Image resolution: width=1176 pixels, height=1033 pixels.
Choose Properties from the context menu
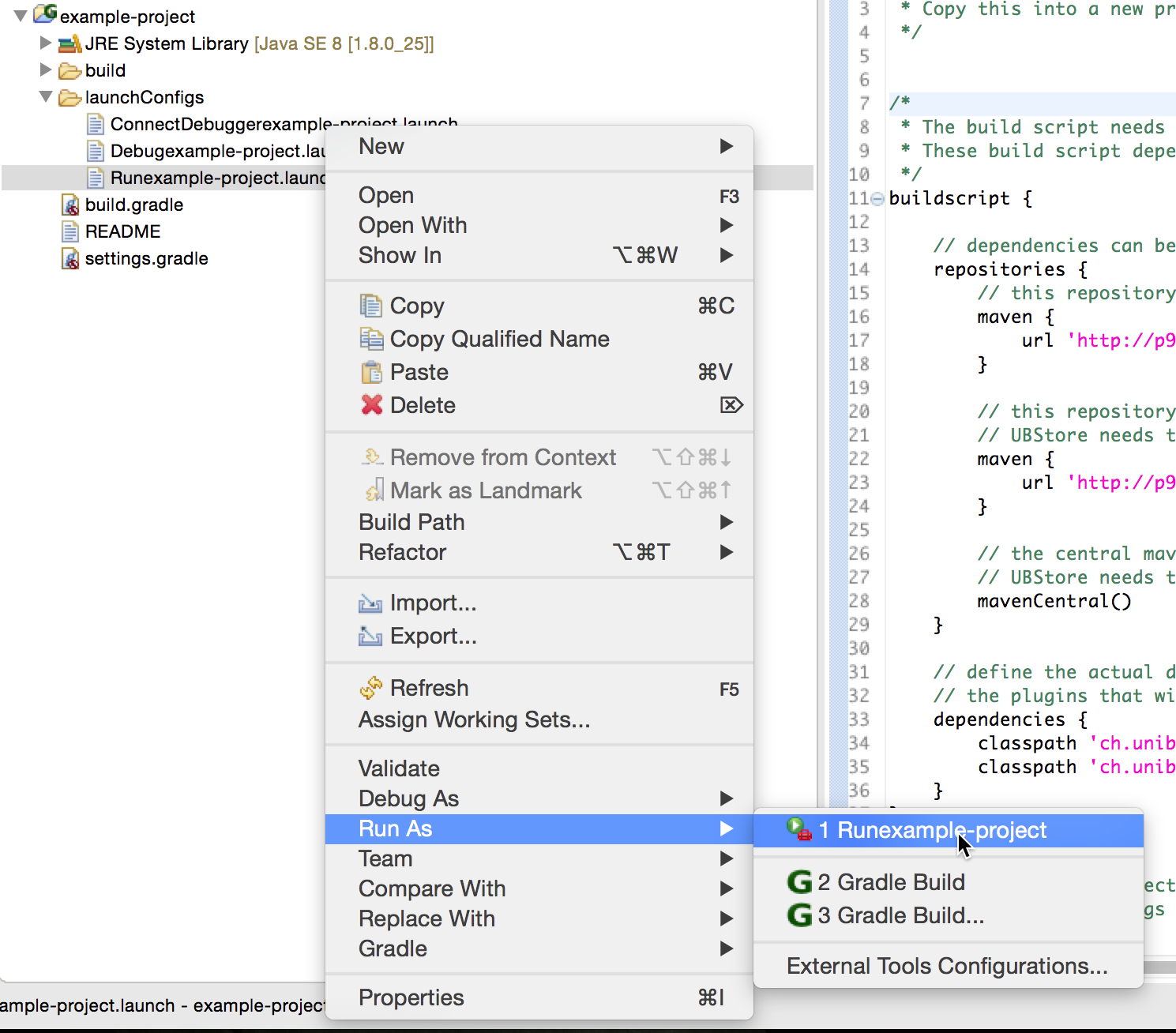pyautogui.click(x=539, y=997)
